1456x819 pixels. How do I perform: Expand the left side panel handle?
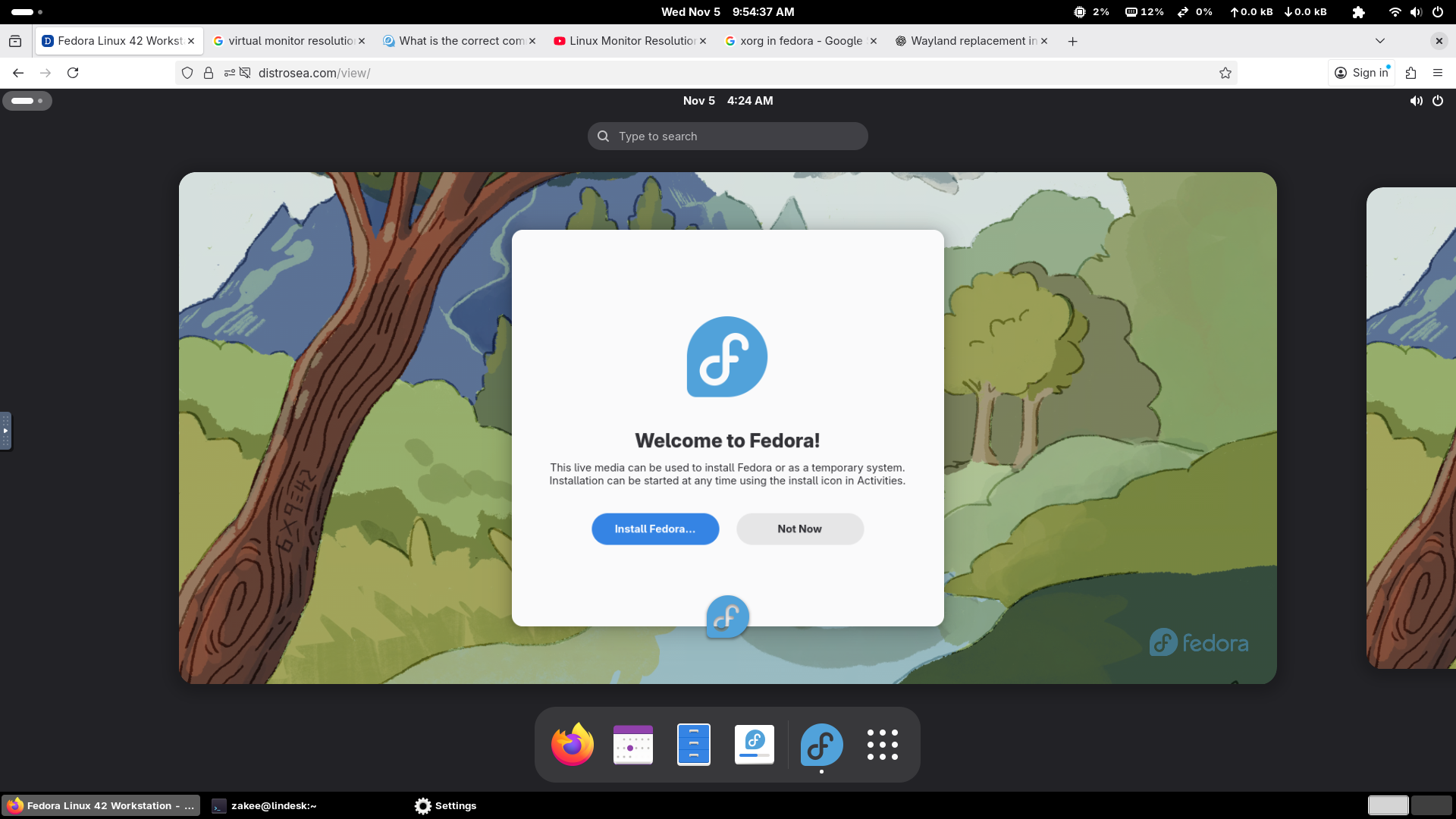5,431
